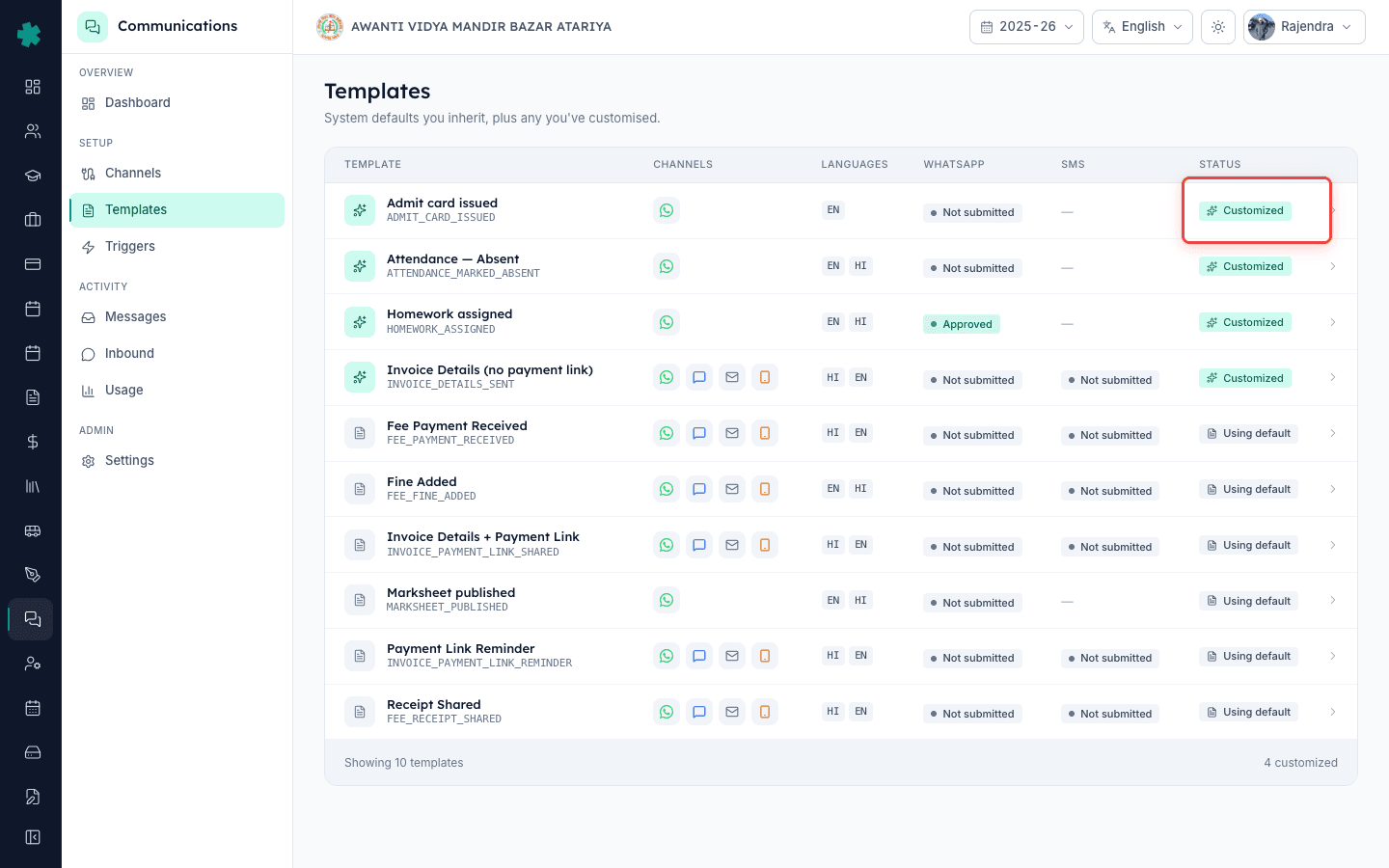
Task: Open the English language dropdown
Action: [1142, 27]
